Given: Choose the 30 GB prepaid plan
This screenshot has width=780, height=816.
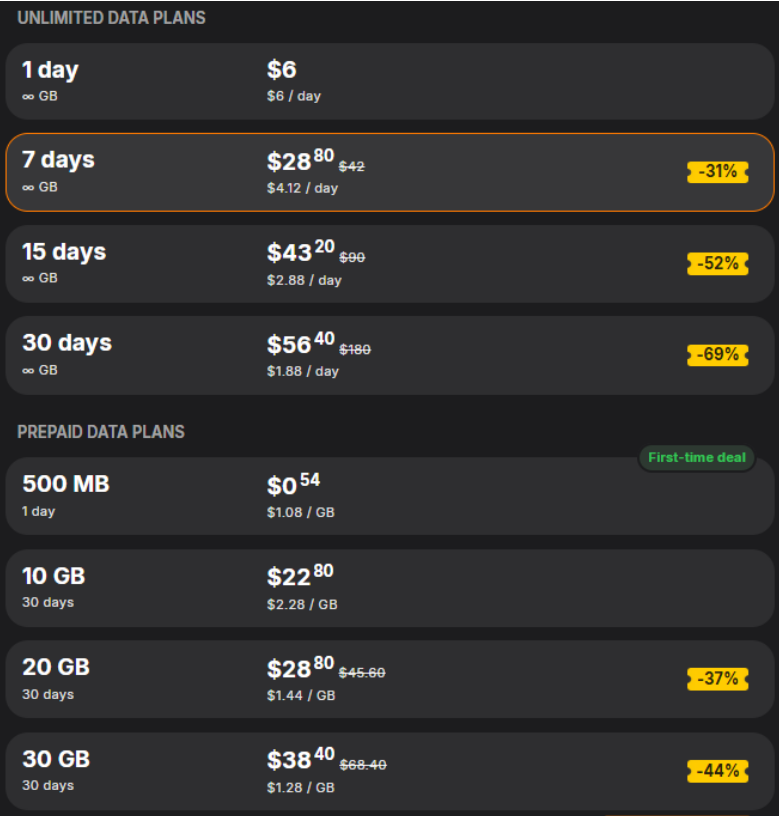Looking at the screenshot, I should tap(389, 771).
